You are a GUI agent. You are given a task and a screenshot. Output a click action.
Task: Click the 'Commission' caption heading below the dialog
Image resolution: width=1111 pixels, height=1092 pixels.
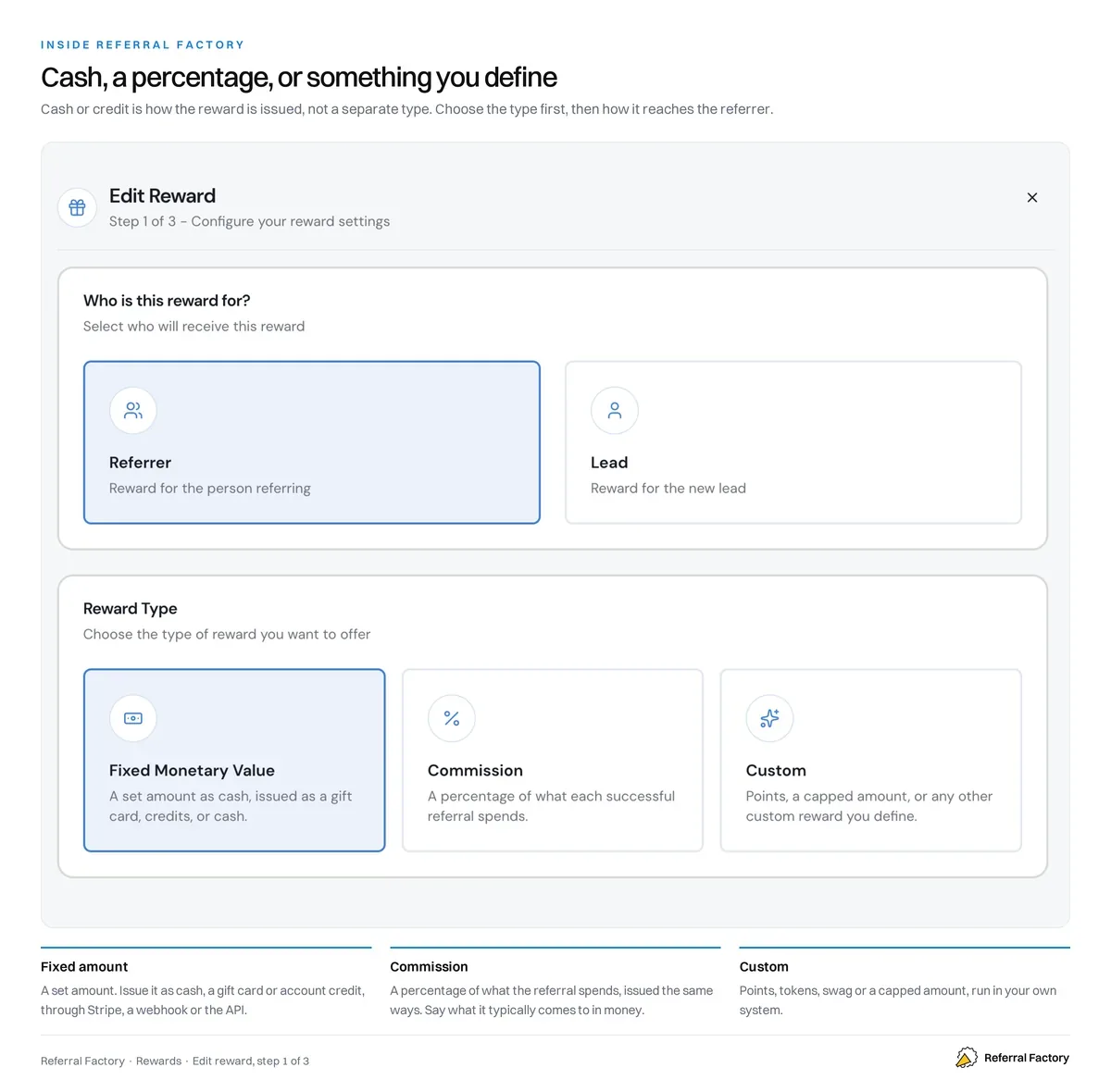[x=429, y=966]
